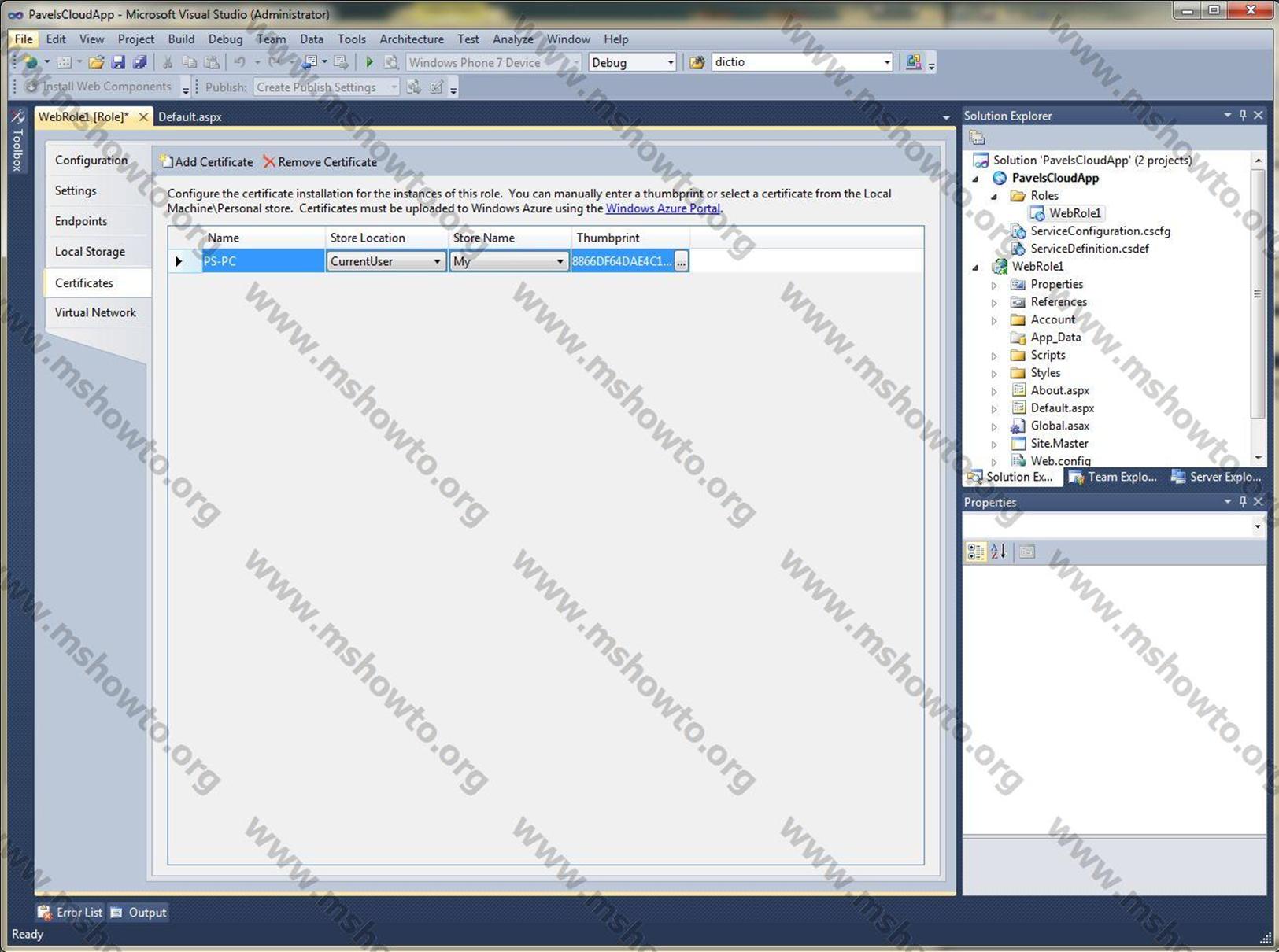Screen dimensions: 1279x952
Task: Open the dictio find combo box dropdown
Action: (x=886, y=62)
